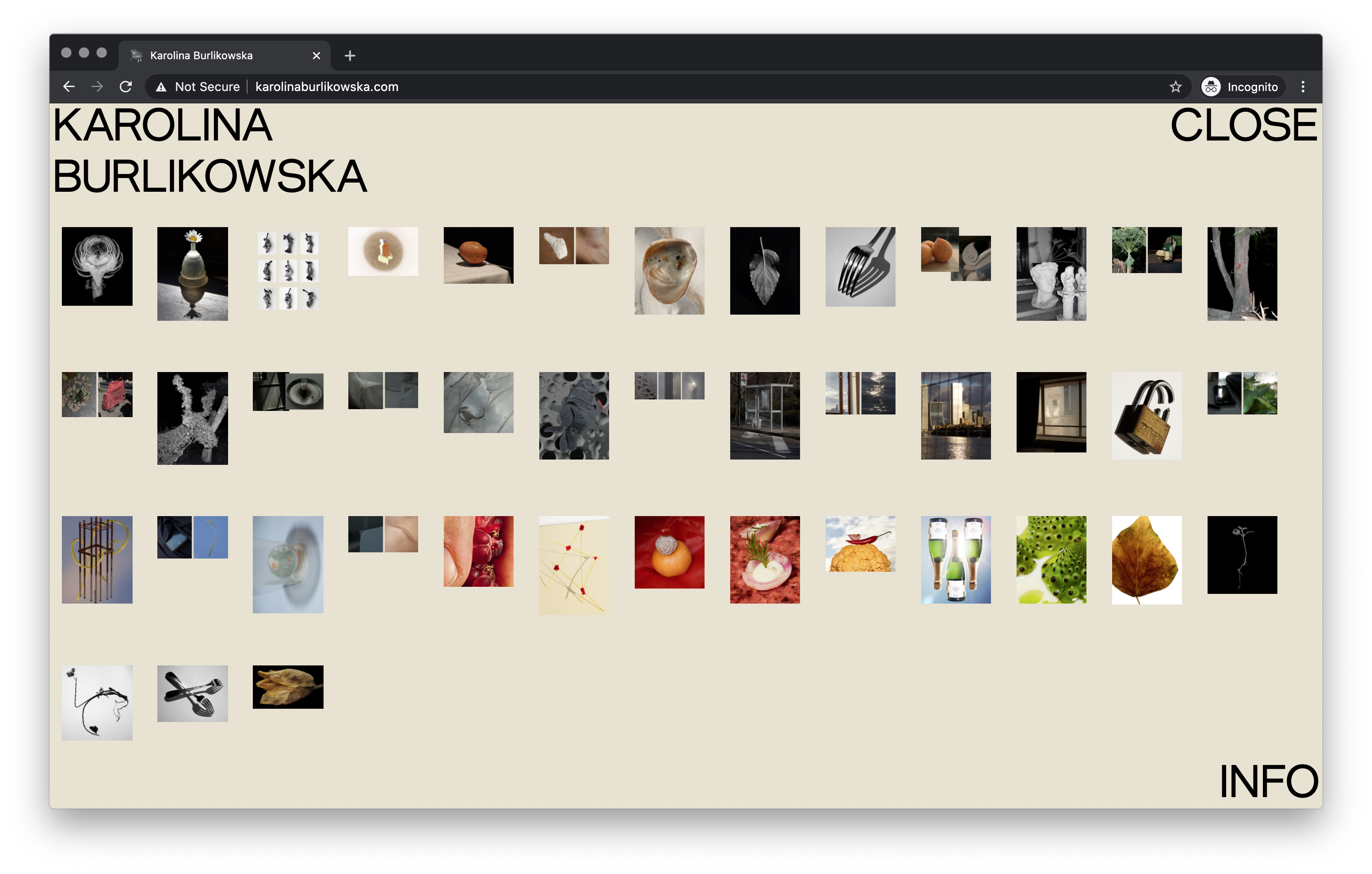1372x874 pixels.
Task: Select the silver fork thumbnail in first row
Action: [x=860, y=266]
